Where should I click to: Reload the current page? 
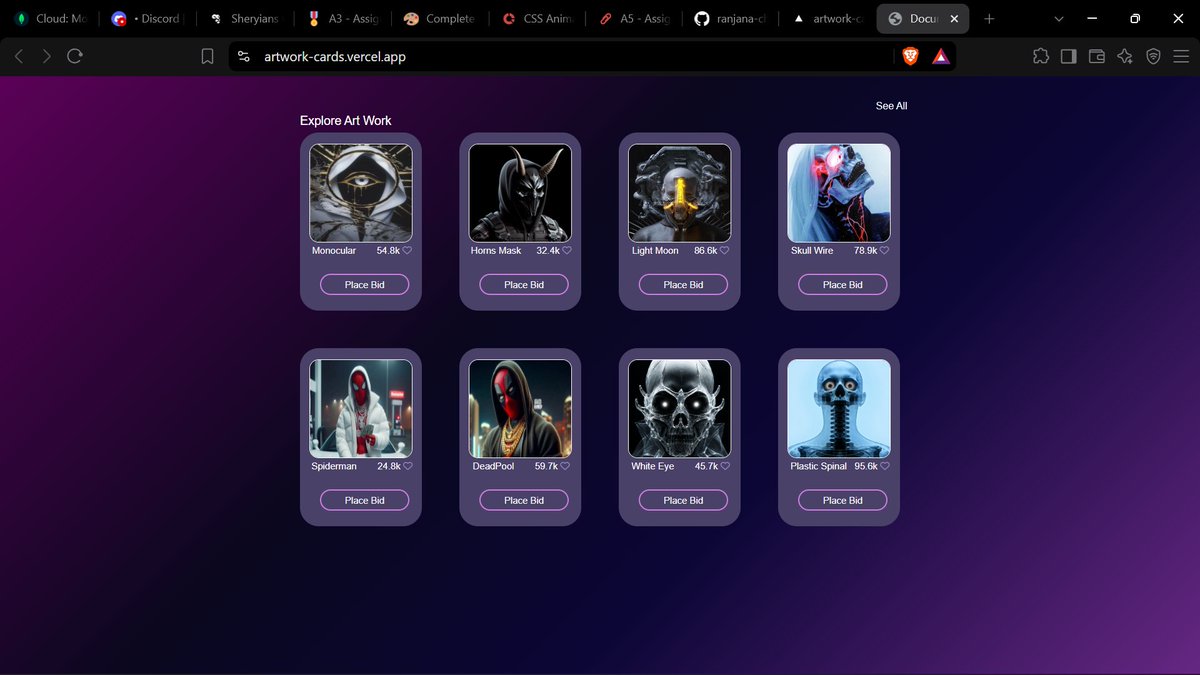tap(75, 57)
